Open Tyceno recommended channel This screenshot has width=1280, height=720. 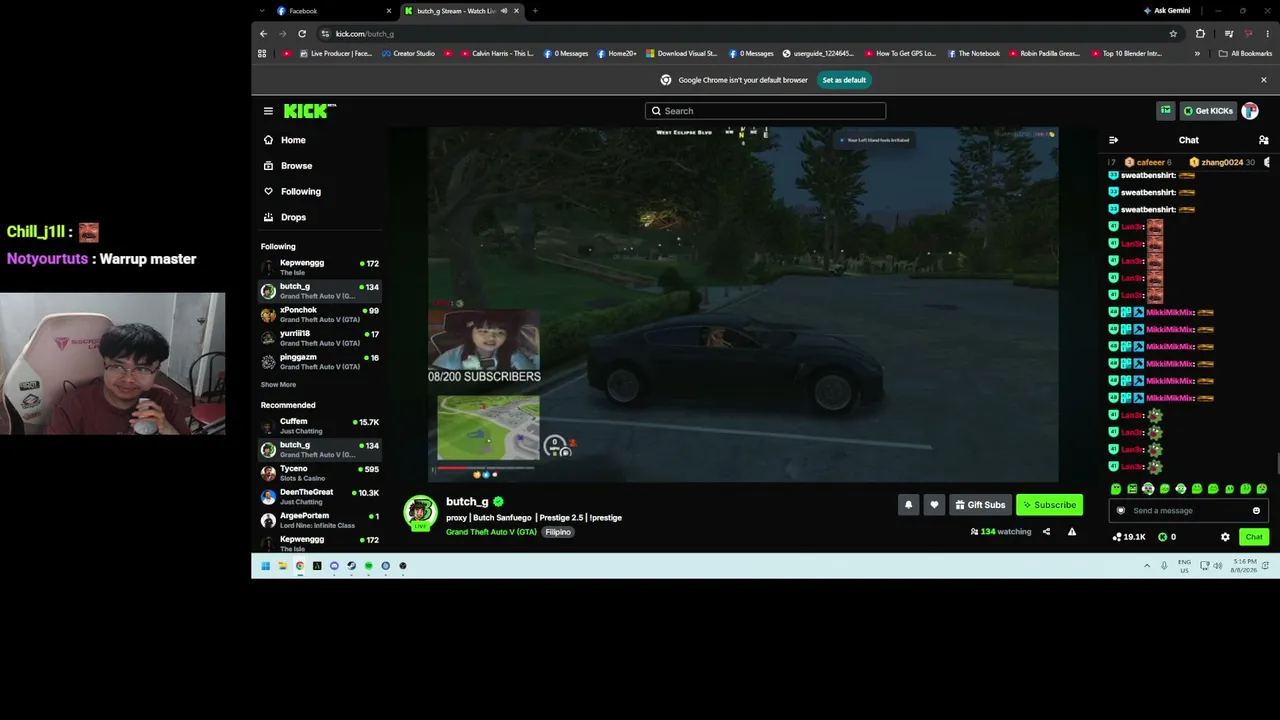click(320, 473)
